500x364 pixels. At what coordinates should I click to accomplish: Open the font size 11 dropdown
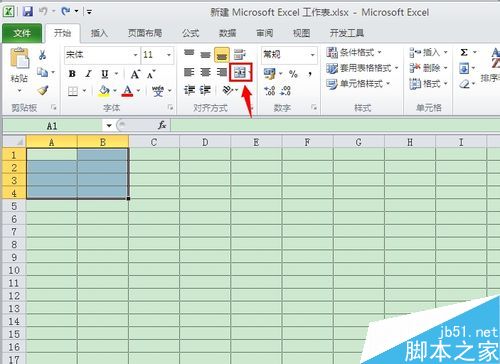pyautogui.click(x=169, y=55)
